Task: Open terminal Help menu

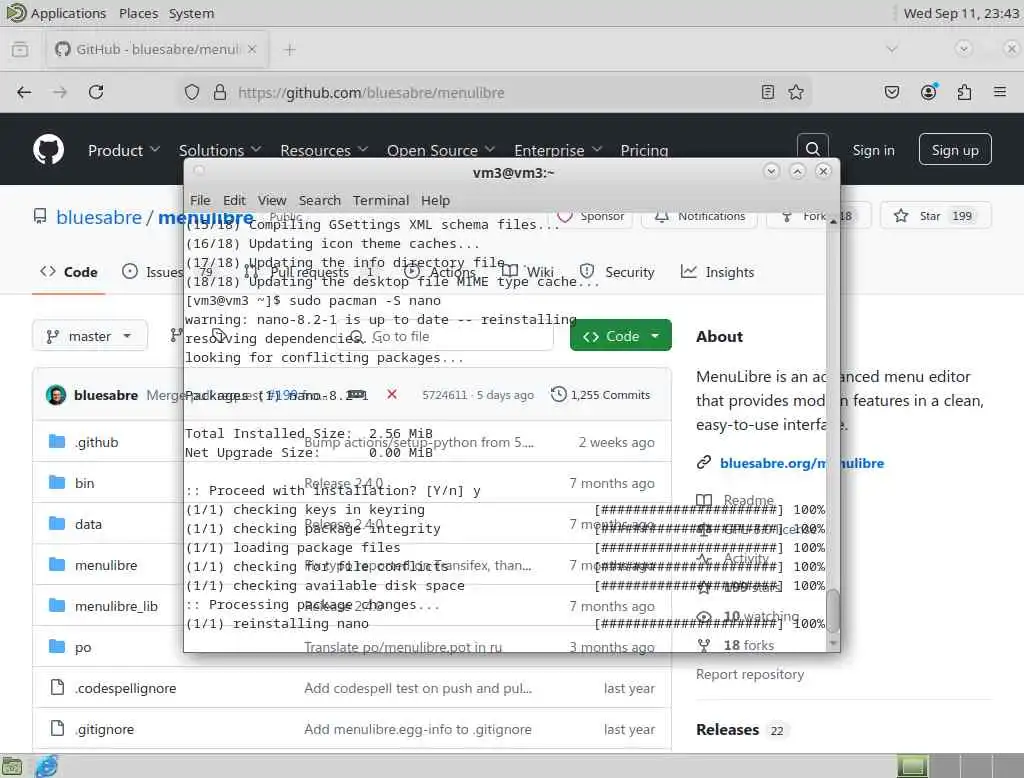Action: [x=435, y=200]
